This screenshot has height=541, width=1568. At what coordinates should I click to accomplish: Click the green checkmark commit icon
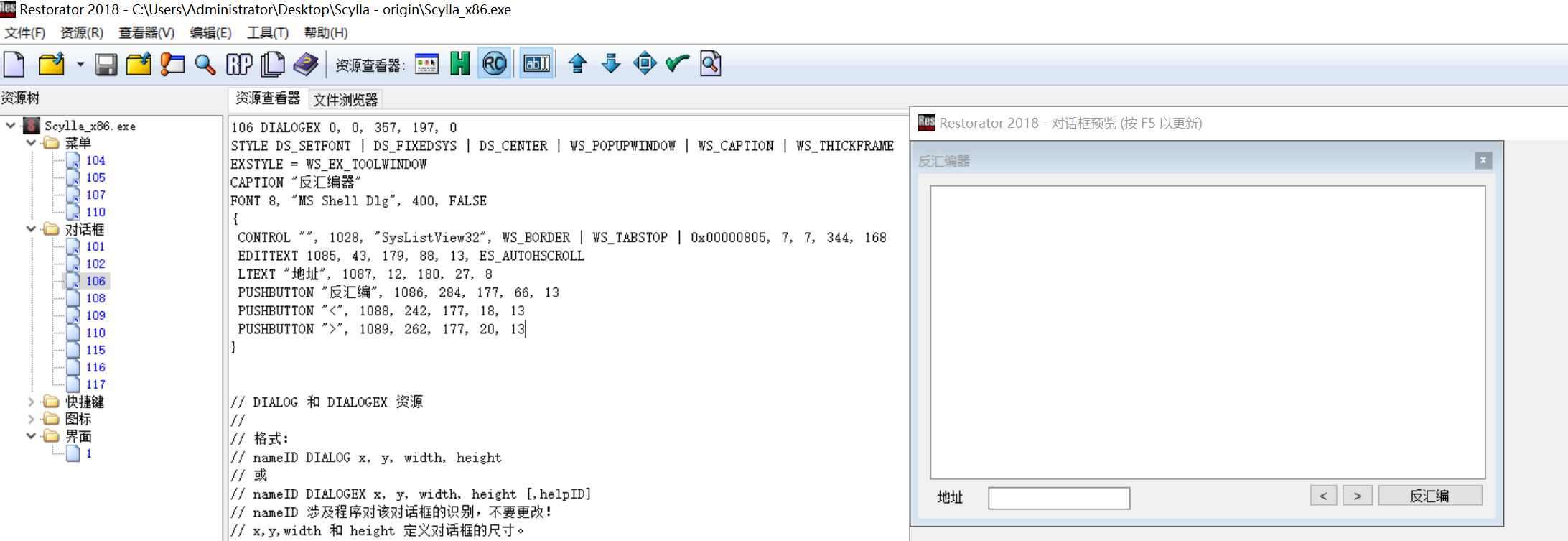pyautogui.click(x=677, y=64)
